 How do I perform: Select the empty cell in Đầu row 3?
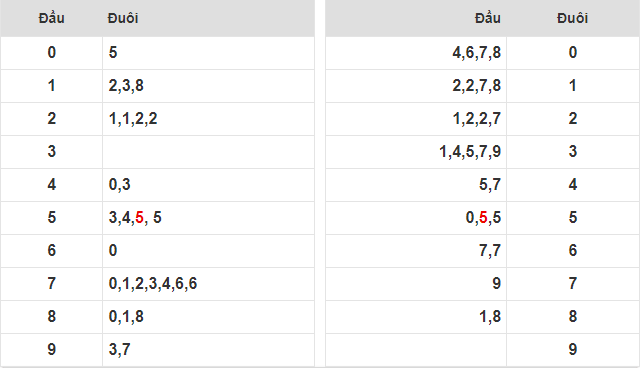point(208,152)
